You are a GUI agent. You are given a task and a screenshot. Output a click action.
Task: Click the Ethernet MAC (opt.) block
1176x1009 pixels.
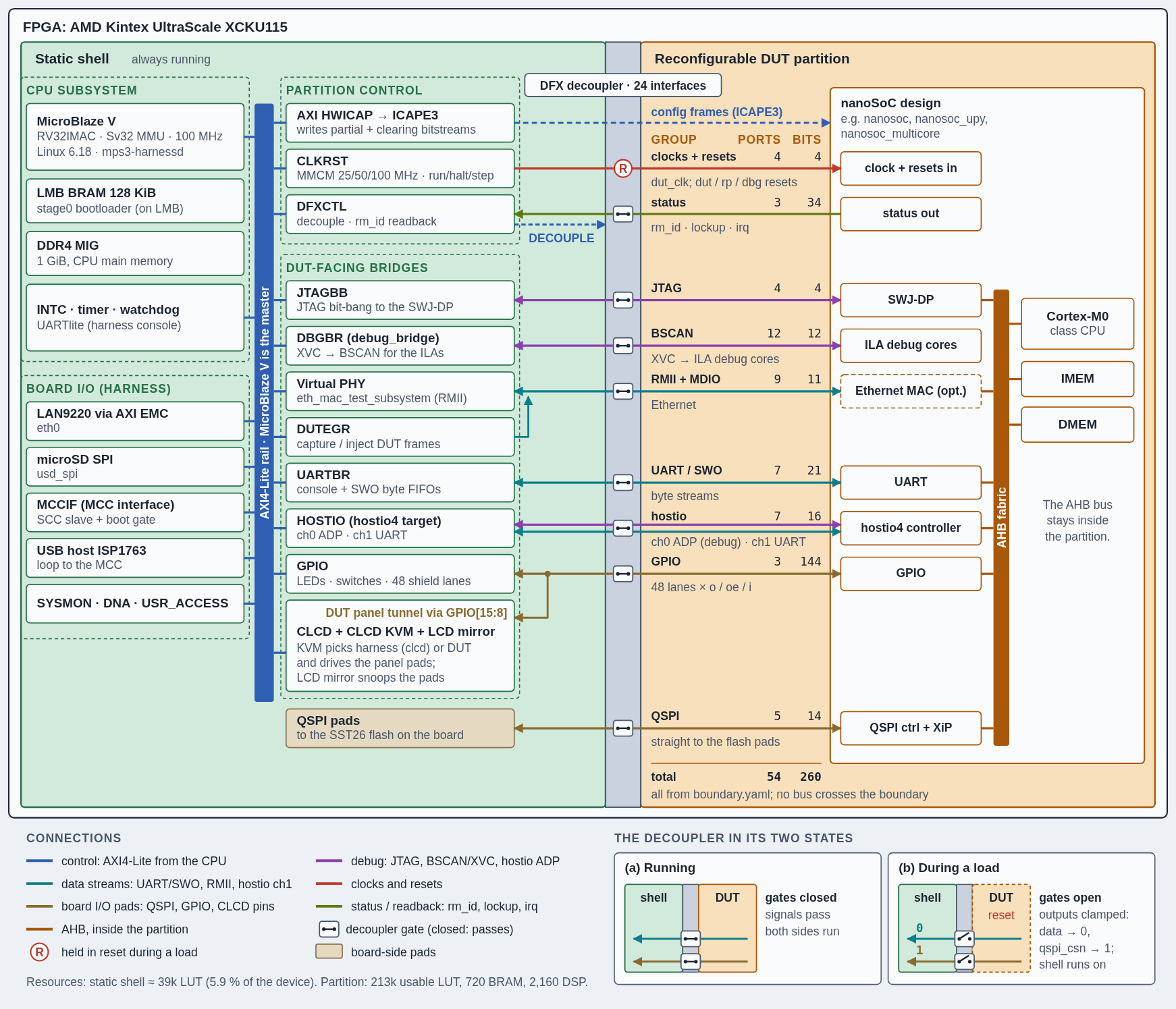tap(911, 391)
